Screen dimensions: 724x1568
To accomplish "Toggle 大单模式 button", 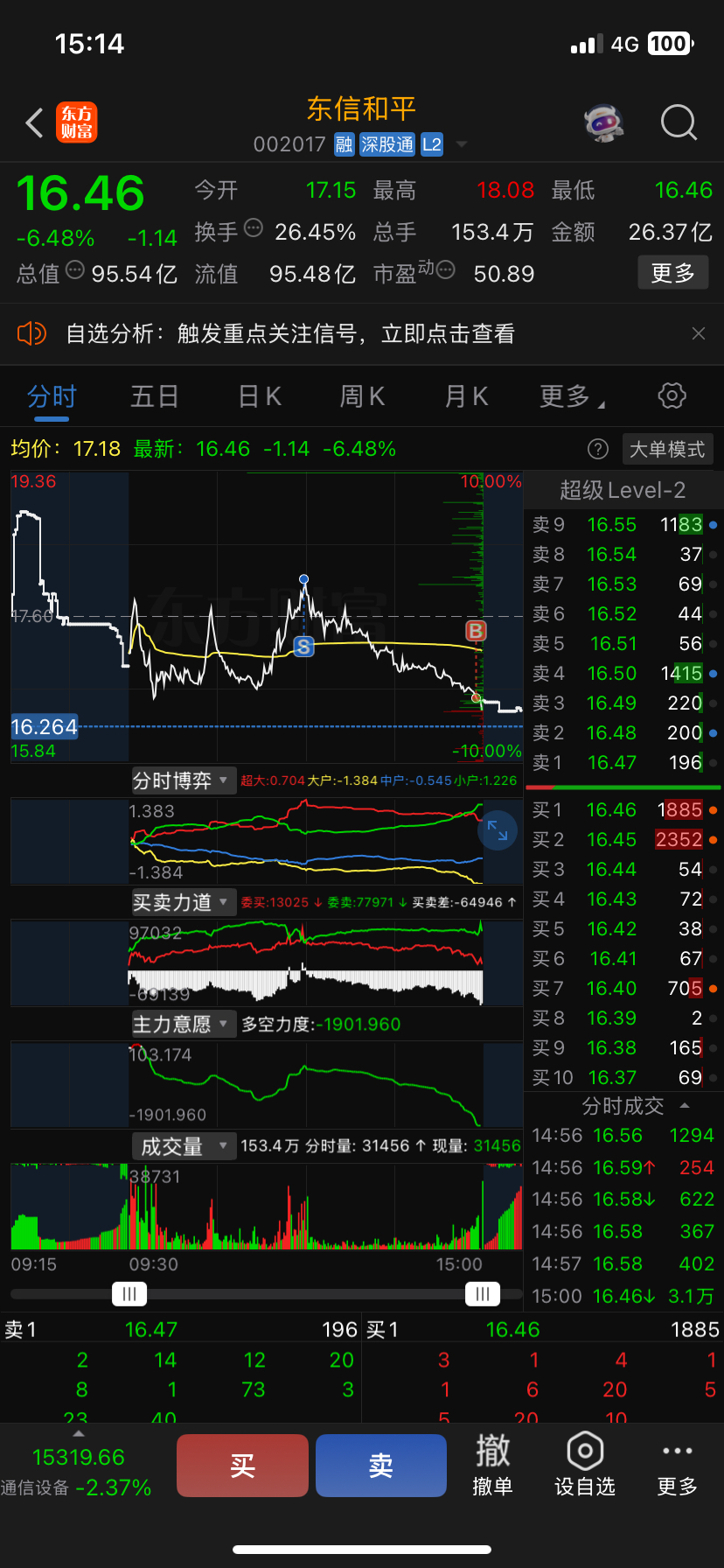I will [667, 449].
